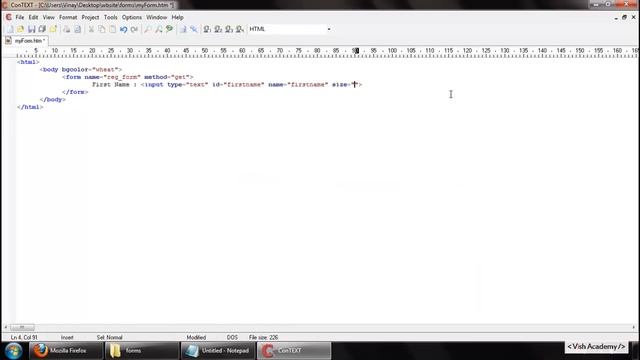Restore the inner document window button
Screen dimensions: 640x360
pos(624,18)
